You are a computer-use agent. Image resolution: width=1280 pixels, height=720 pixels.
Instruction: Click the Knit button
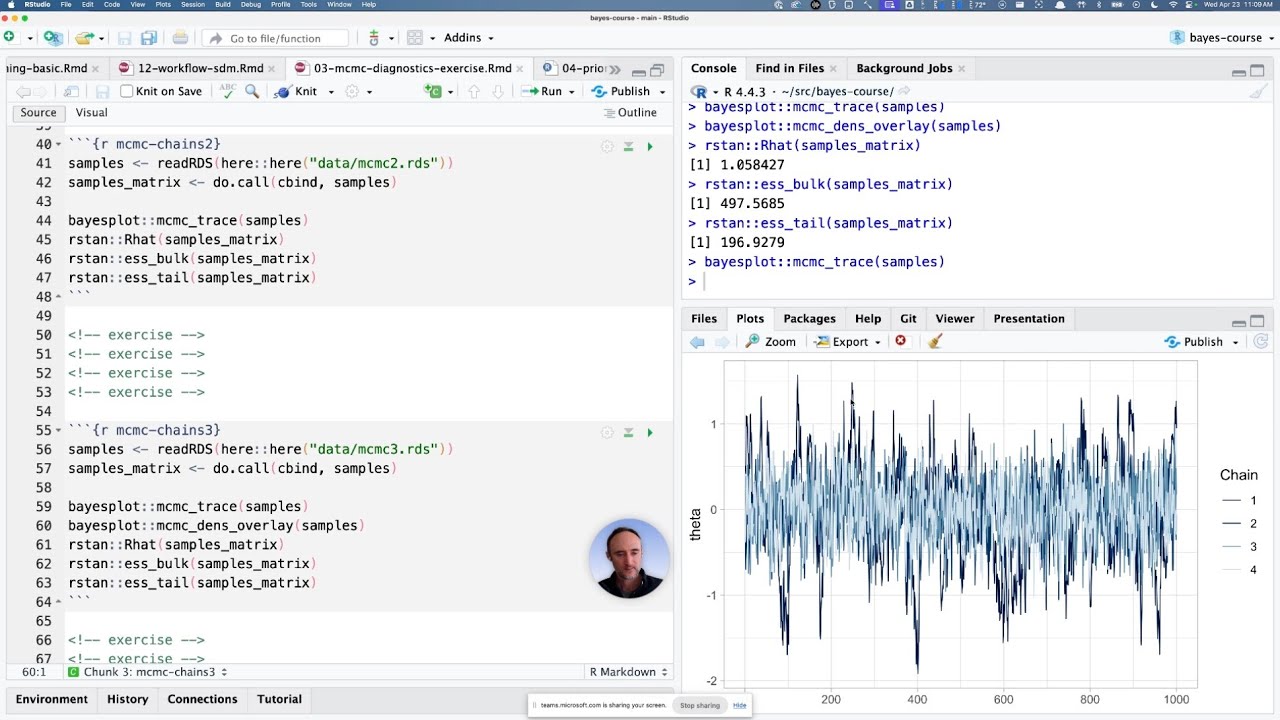coord(296,91)
